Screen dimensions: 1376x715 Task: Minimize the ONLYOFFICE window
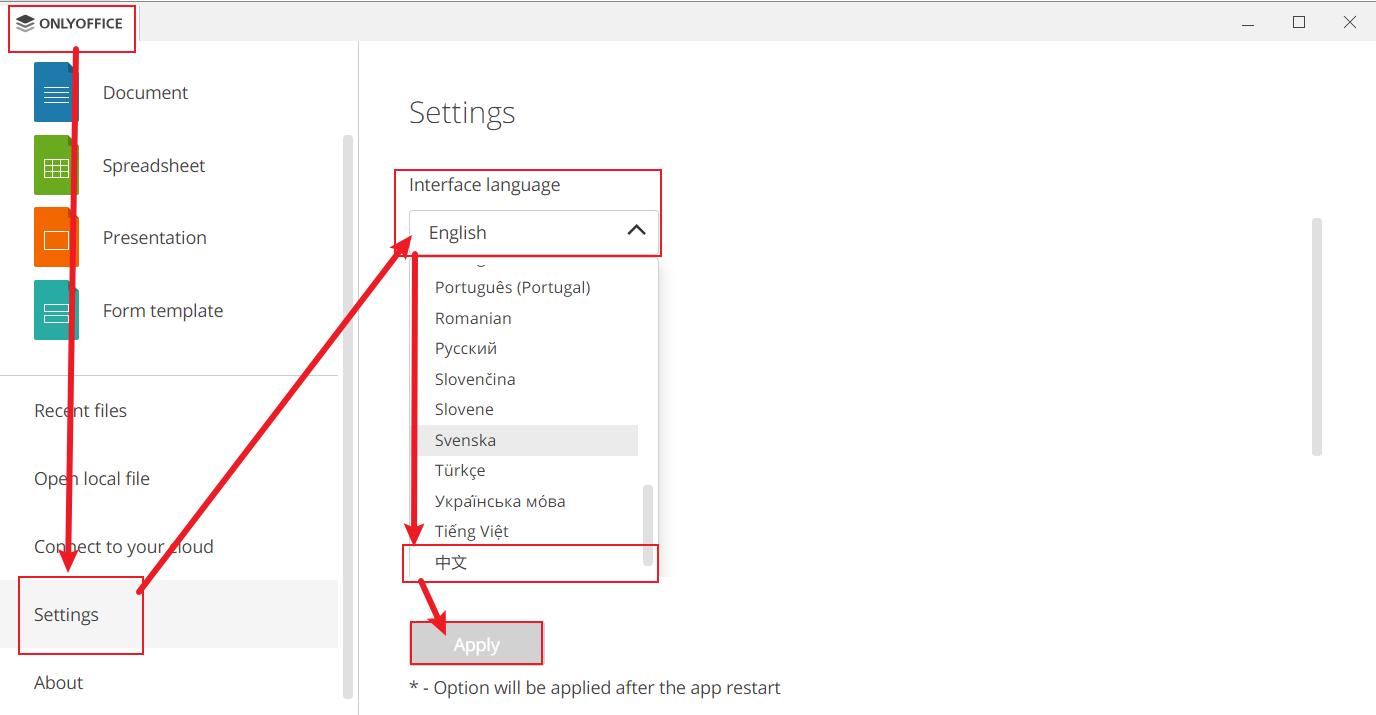point(1249,22)
